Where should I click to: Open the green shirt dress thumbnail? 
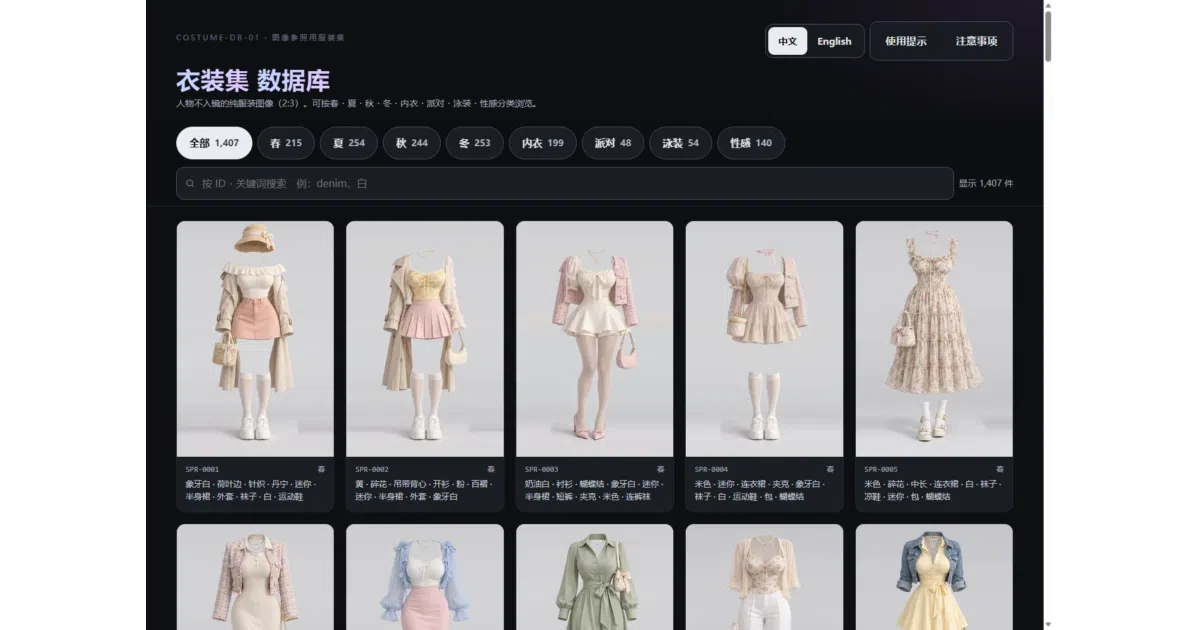coord(595,577)
